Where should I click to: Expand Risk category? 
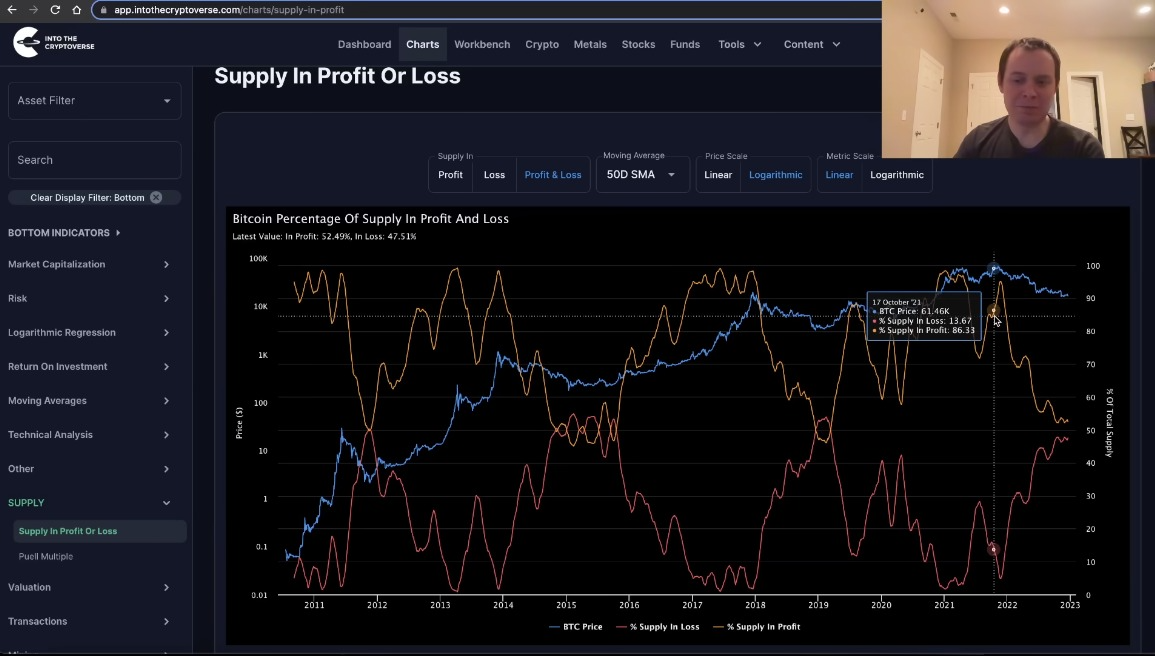[x=90, y=298]
